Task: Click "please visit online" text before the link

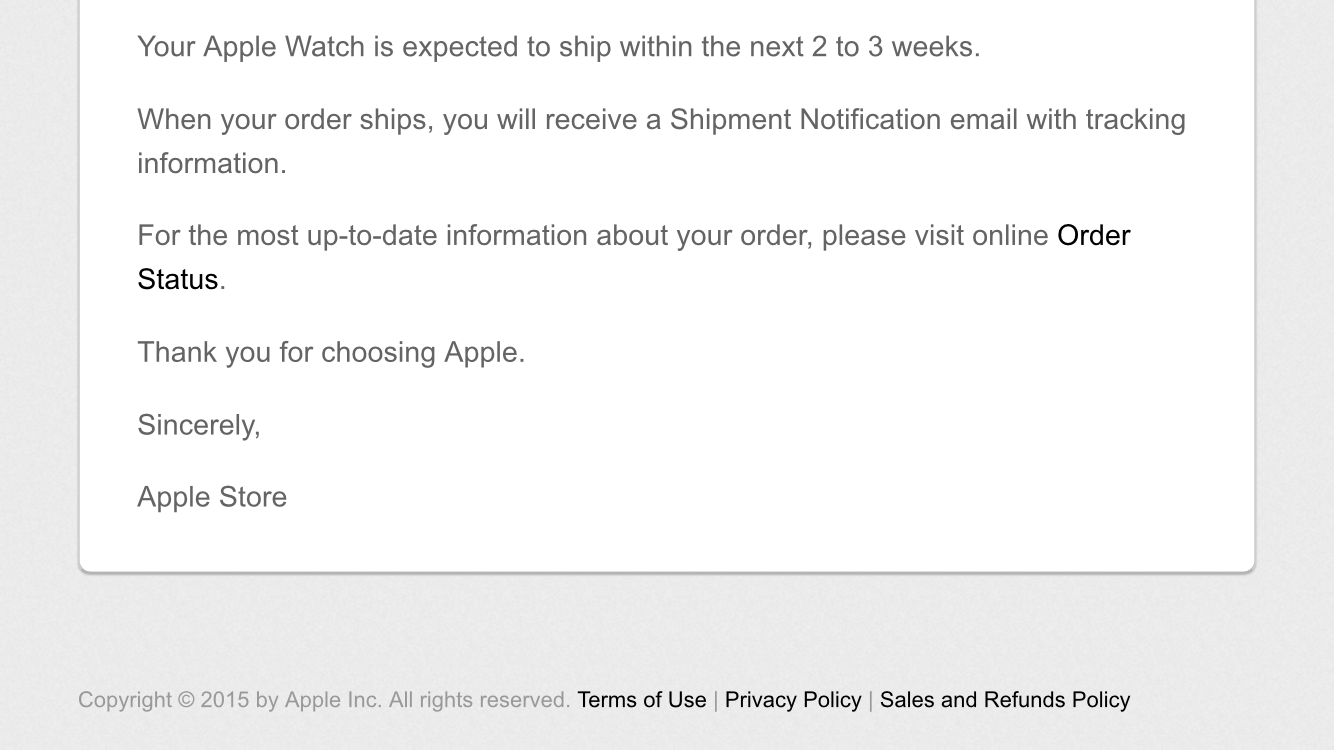Action: click(934, 236)
